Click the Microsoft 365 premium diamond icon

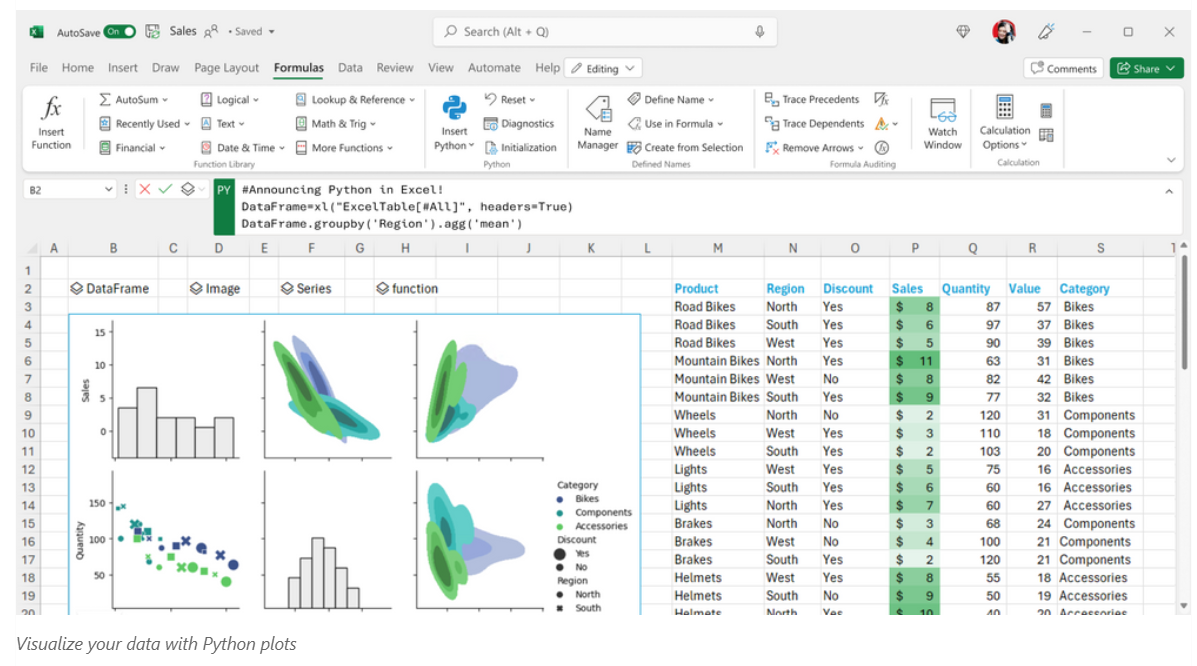(x=963, y=31)
